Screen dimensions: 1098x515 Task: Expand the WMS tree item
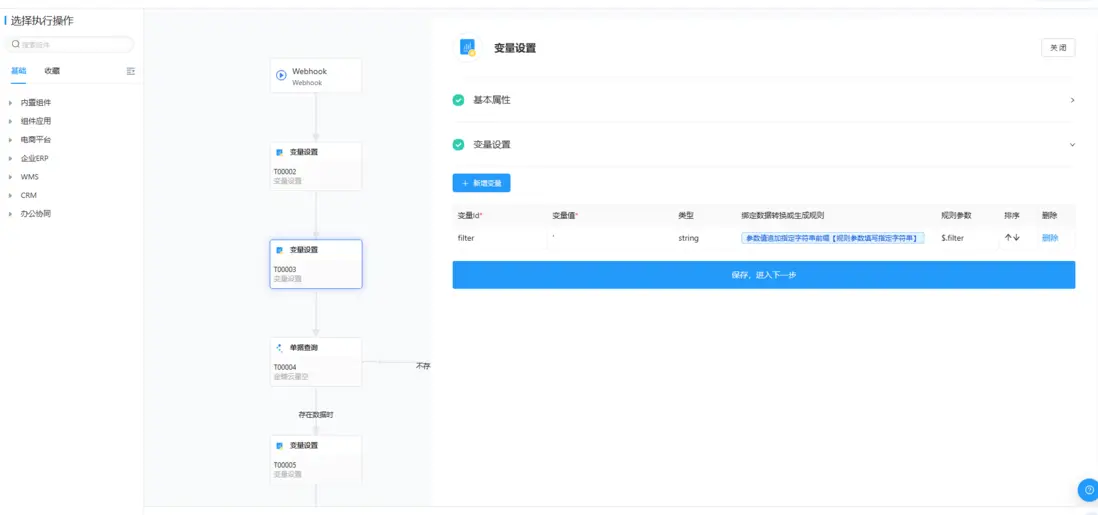[x=11, y=177]
